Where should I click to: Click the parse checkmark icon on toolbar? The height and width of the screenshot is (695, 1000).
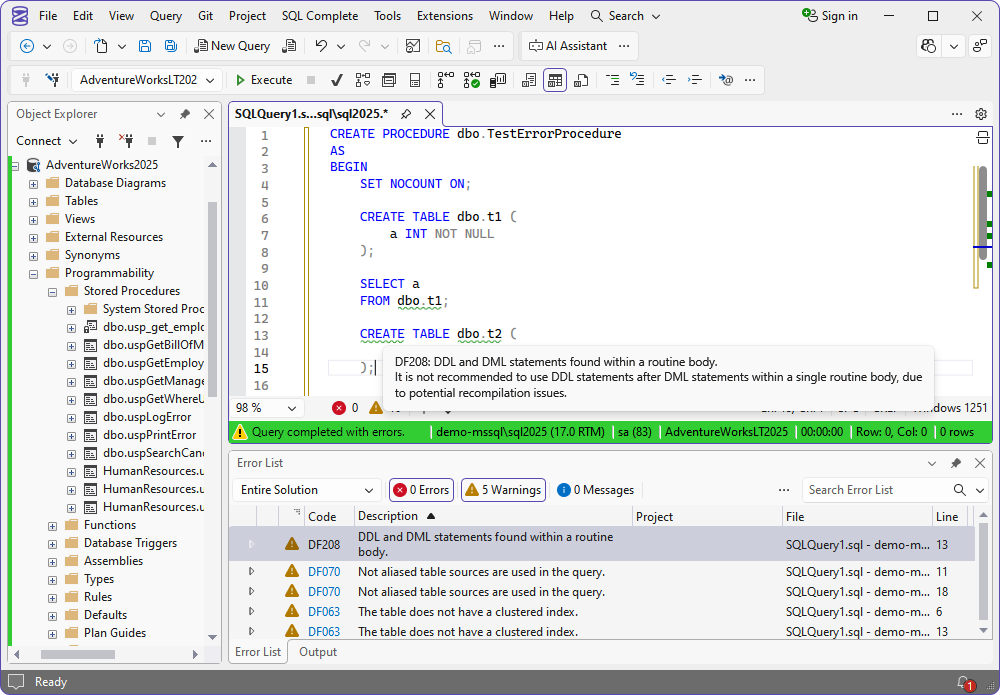pyautogui.click(x=337, y=80)
